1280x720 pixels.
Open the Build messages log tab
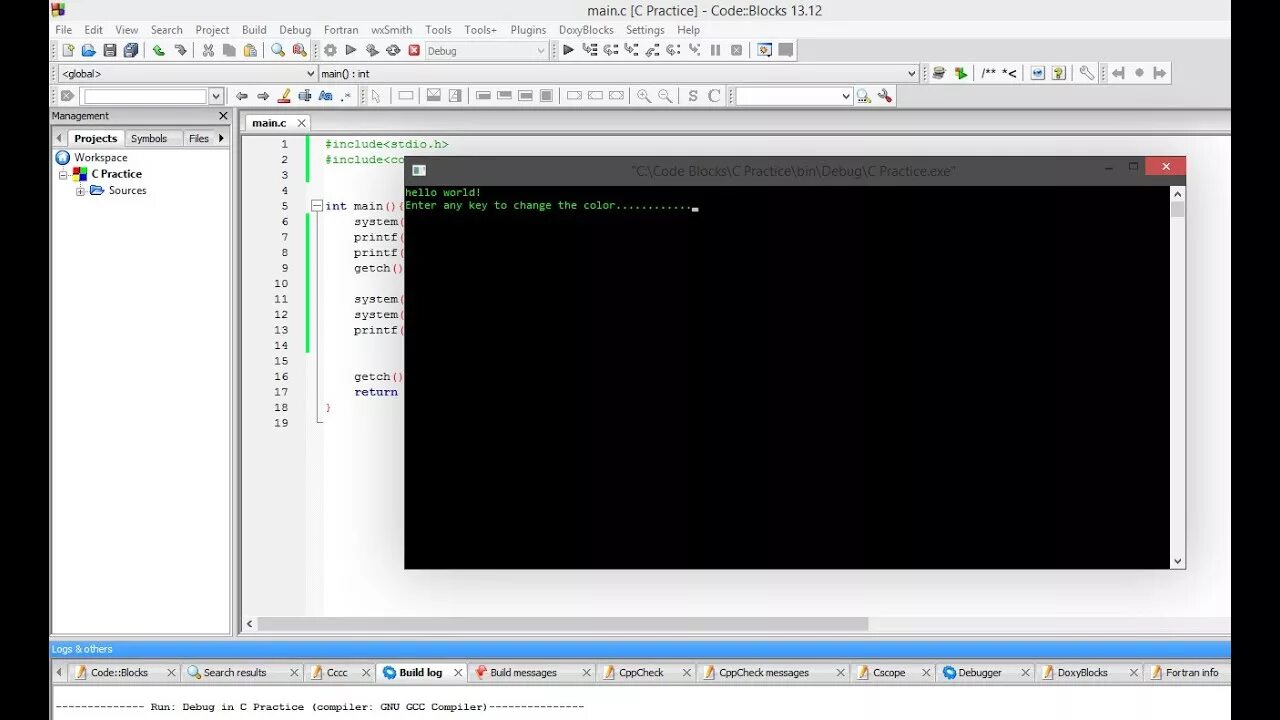click(523, 672)
